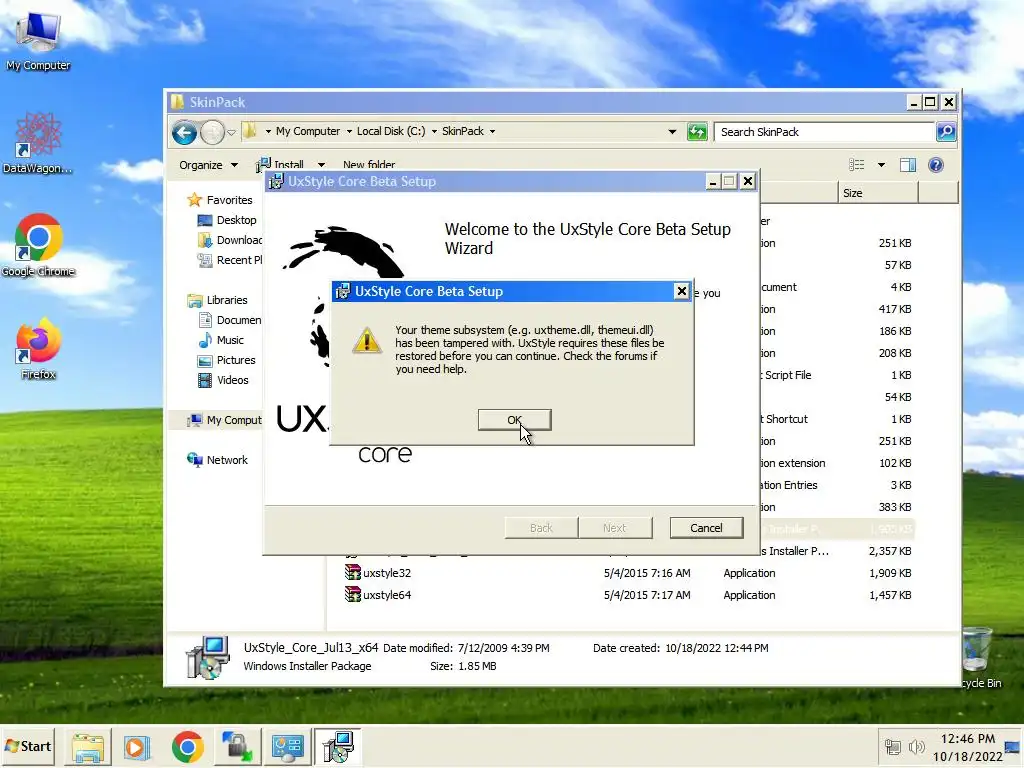This screenshot has width=1024, height=768.
Task: Select My Computer in address breadcrumb
Action: click(x=308, y=131)
